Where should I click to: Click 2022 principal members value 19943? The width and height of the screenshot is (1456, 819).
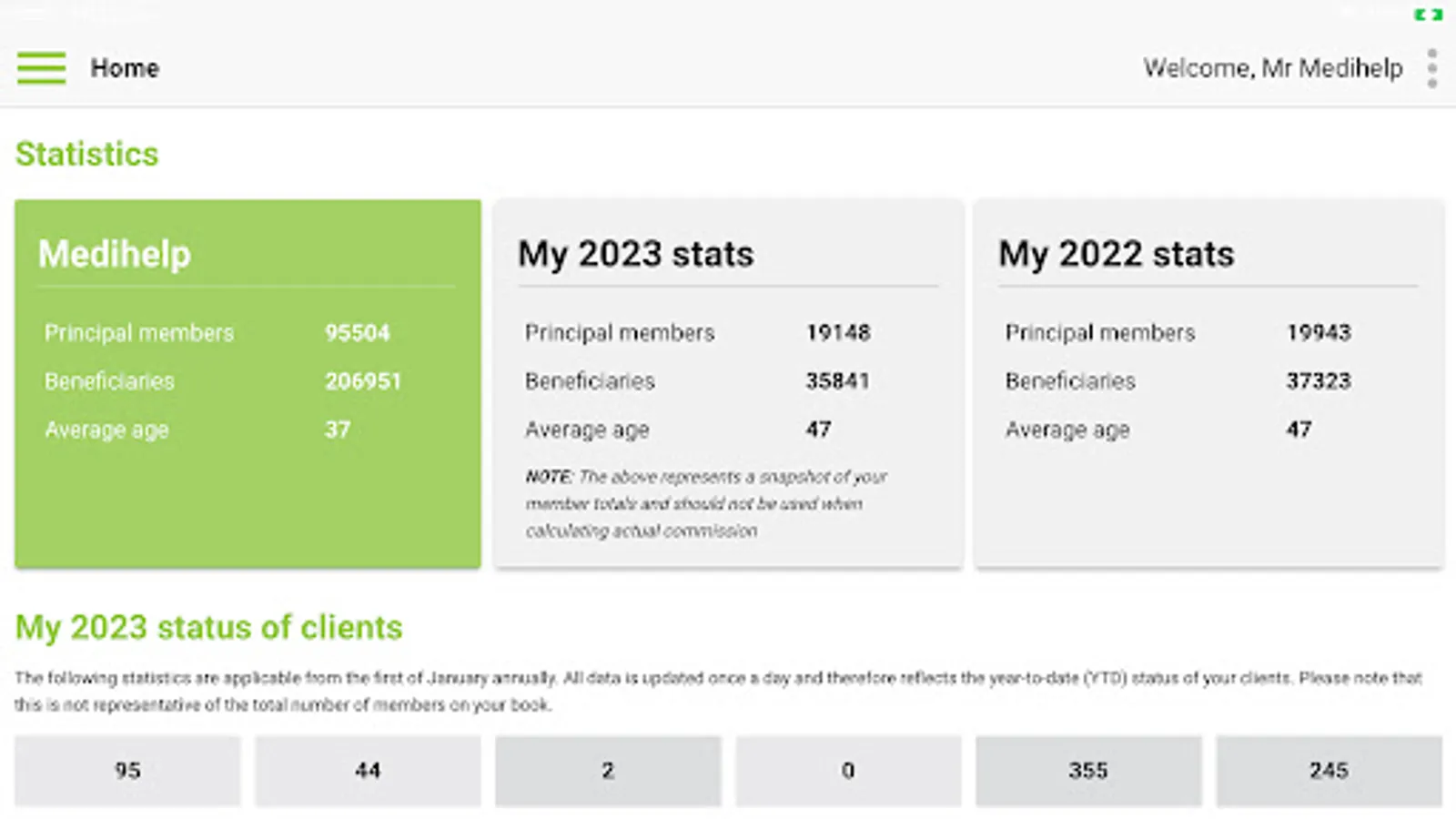tap(1319, 333)
